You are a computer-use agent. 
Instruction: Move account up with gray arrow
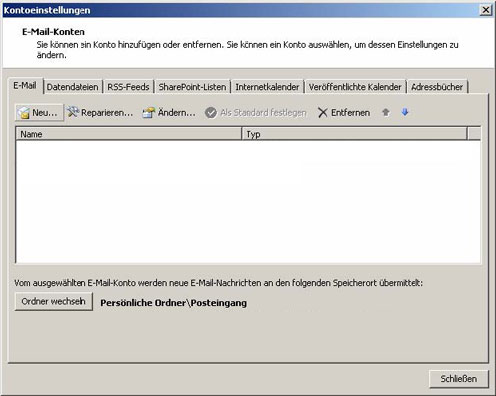point(386,112)
